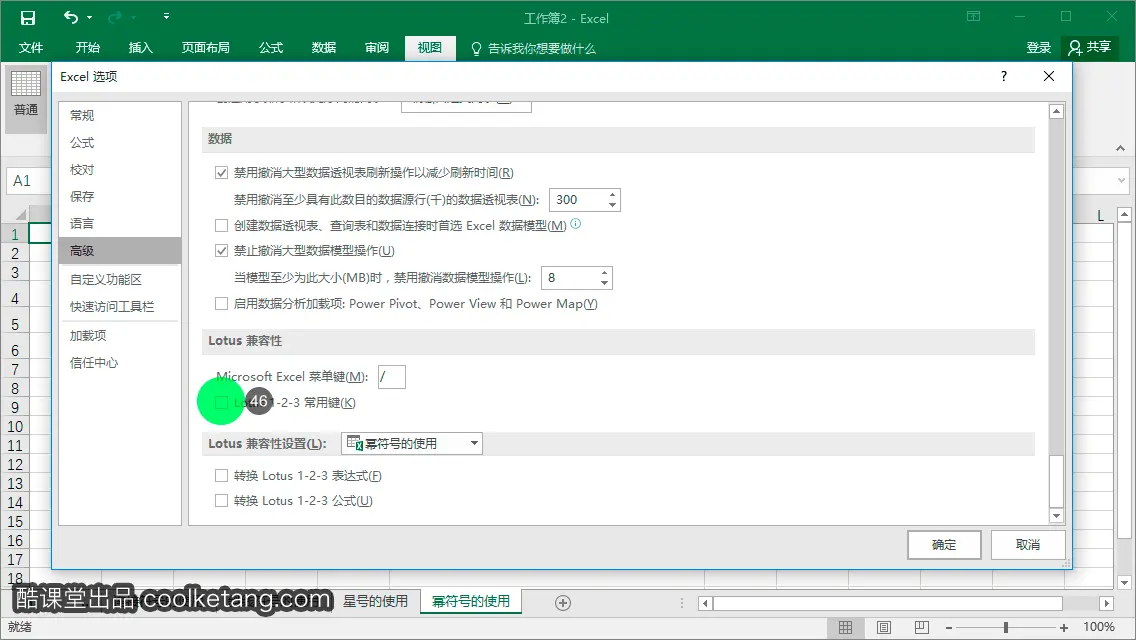Screen dimensions: 1136x640
Task: Collapse the ribbon with the chevron
Action: click(x=1120, y=148)
